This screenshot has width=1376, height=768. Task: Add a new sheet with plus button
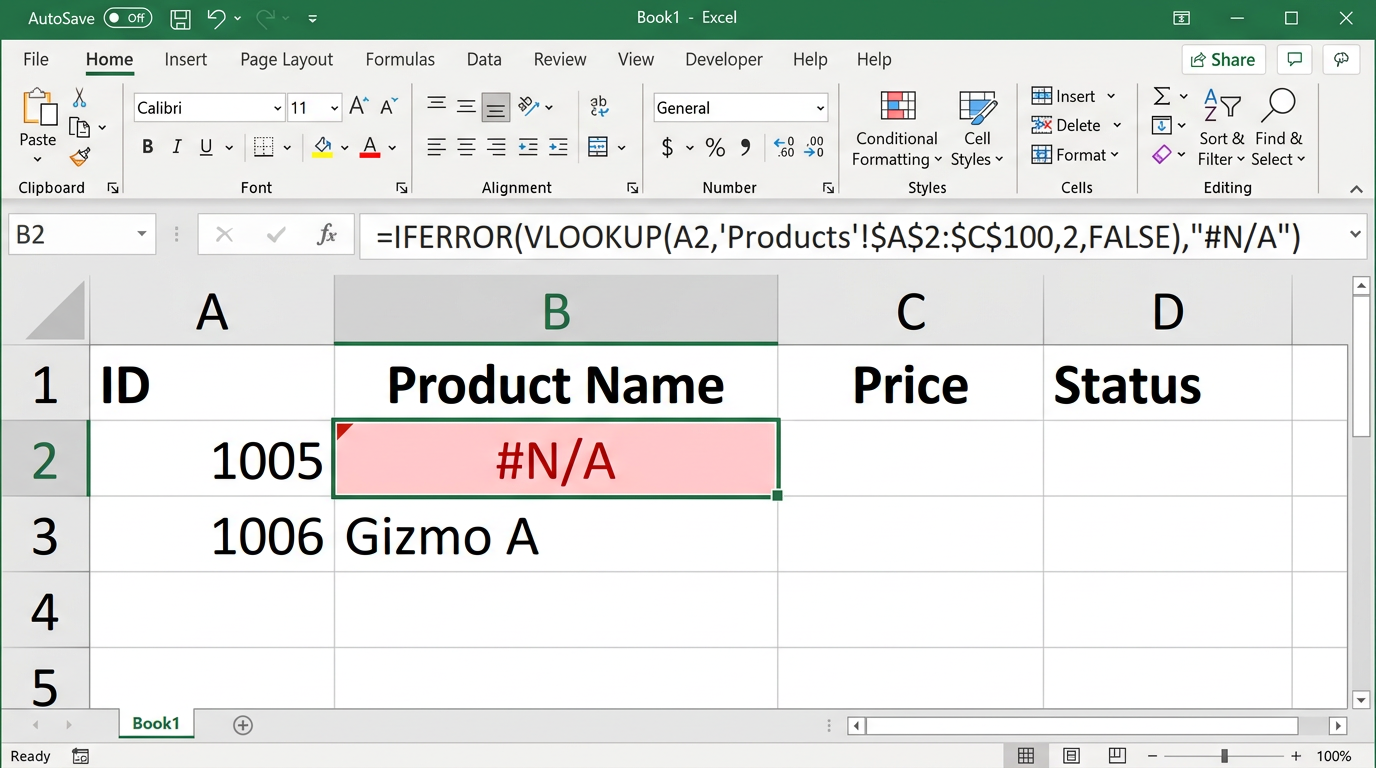click(242, 725)
